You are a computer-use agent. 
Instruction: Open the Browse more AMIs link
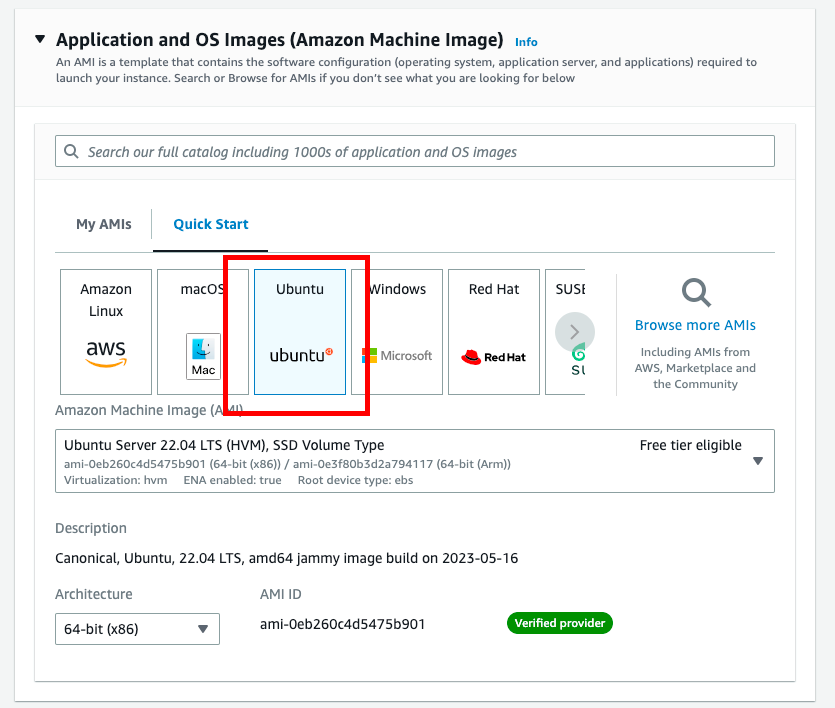click(x=695, y=325)
